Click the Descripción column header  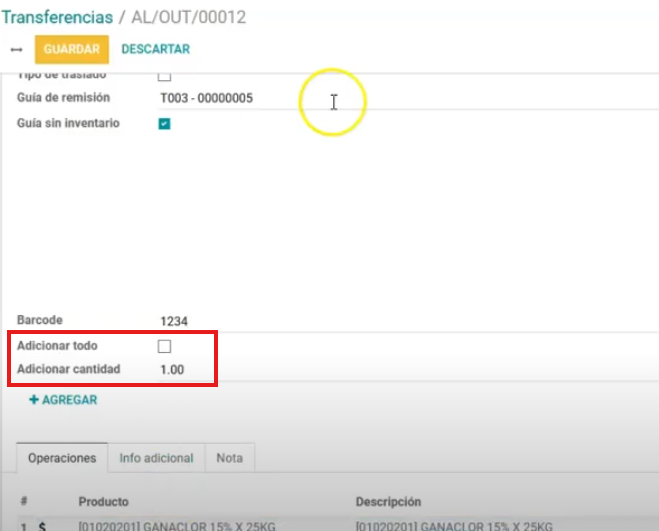(388, 502)
